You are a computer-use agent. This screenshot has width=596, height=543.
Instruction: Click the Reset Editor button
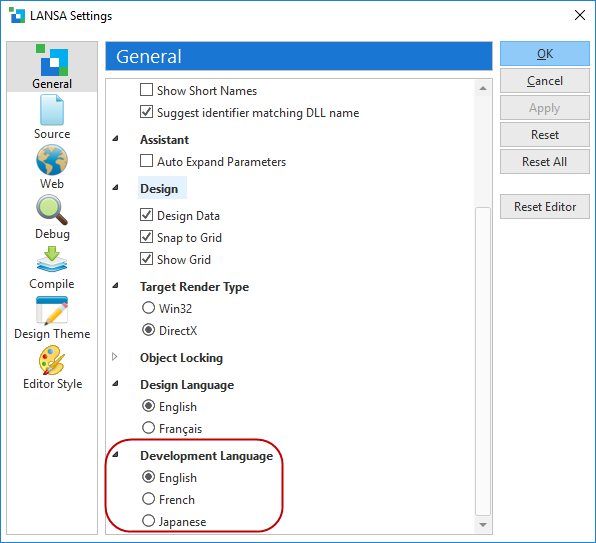coord(545,206)
